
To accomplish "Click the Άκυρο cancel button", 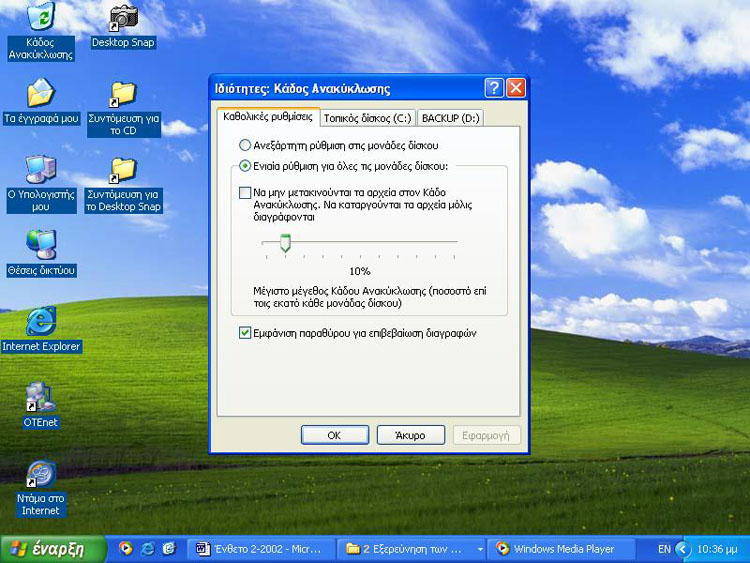I will click(410, 435).
